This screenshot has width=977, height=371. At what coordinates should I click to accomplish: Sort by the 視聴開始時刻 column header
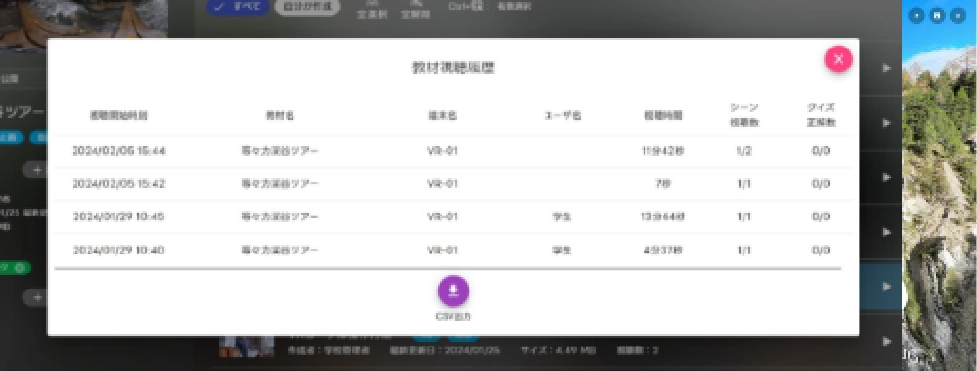point(119,115)
